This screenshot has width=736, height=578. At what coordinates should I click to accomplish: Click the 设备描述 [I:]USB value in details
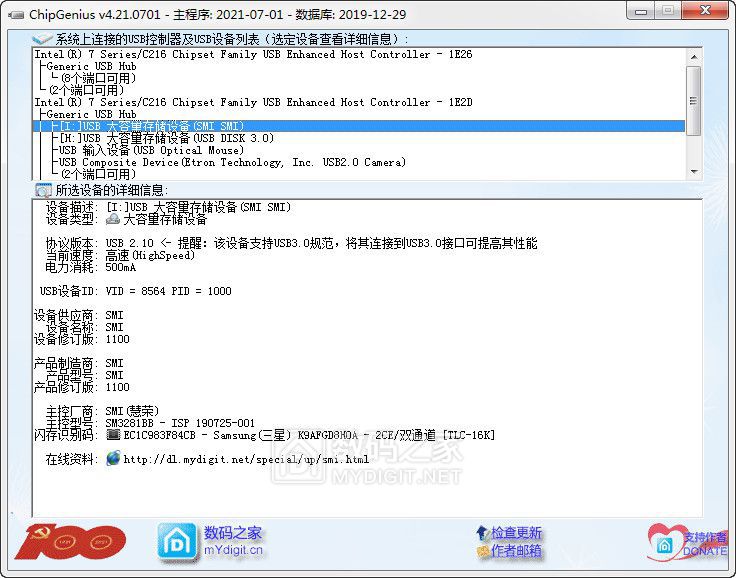(x=199, y=207)
